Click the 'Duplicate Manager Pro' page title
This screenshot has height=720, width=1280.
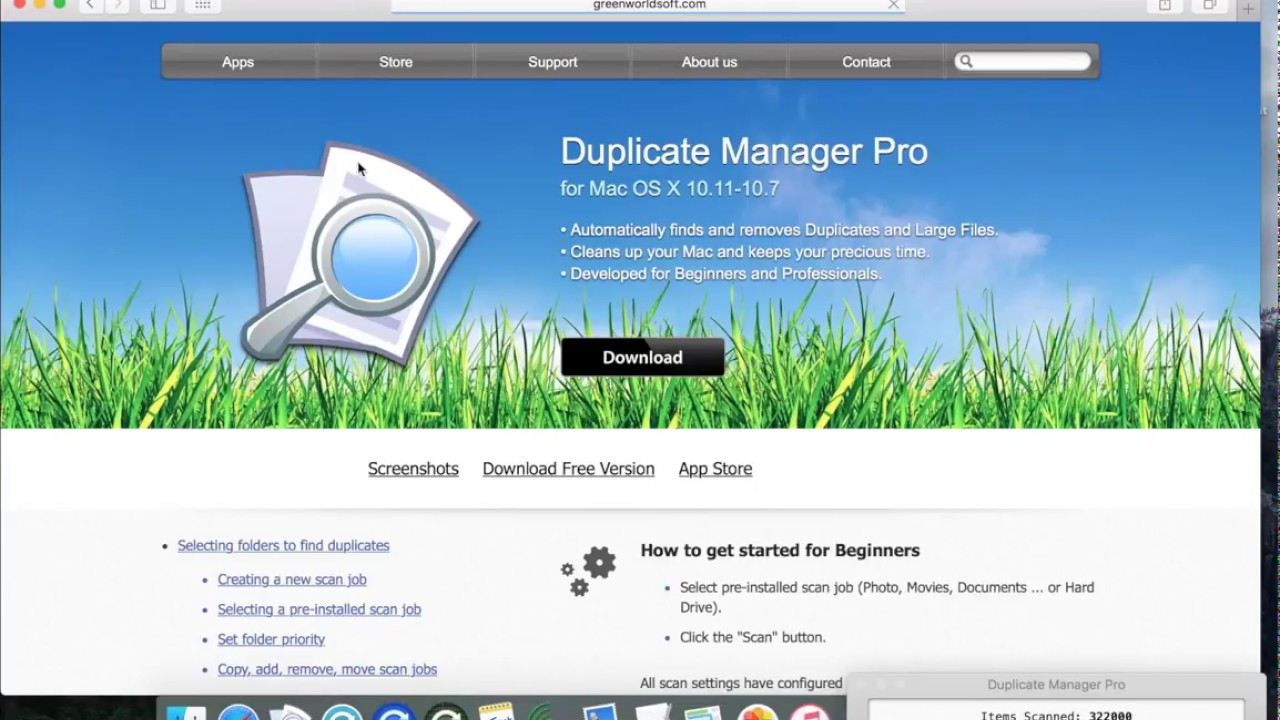tap(744, 152)
